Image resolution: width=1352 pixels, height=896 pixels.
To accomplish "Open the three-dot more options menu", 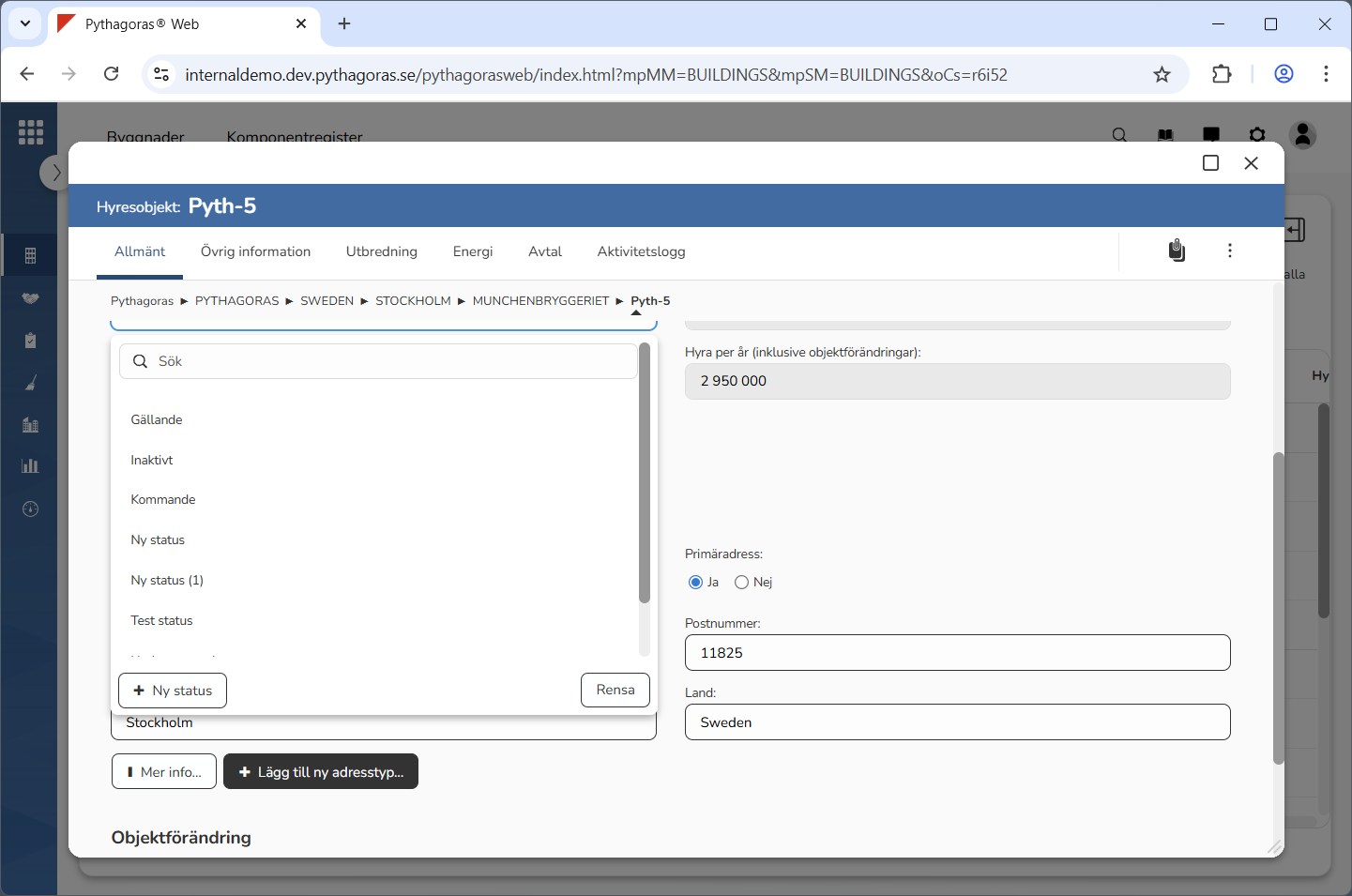I will pos(1229,251).
